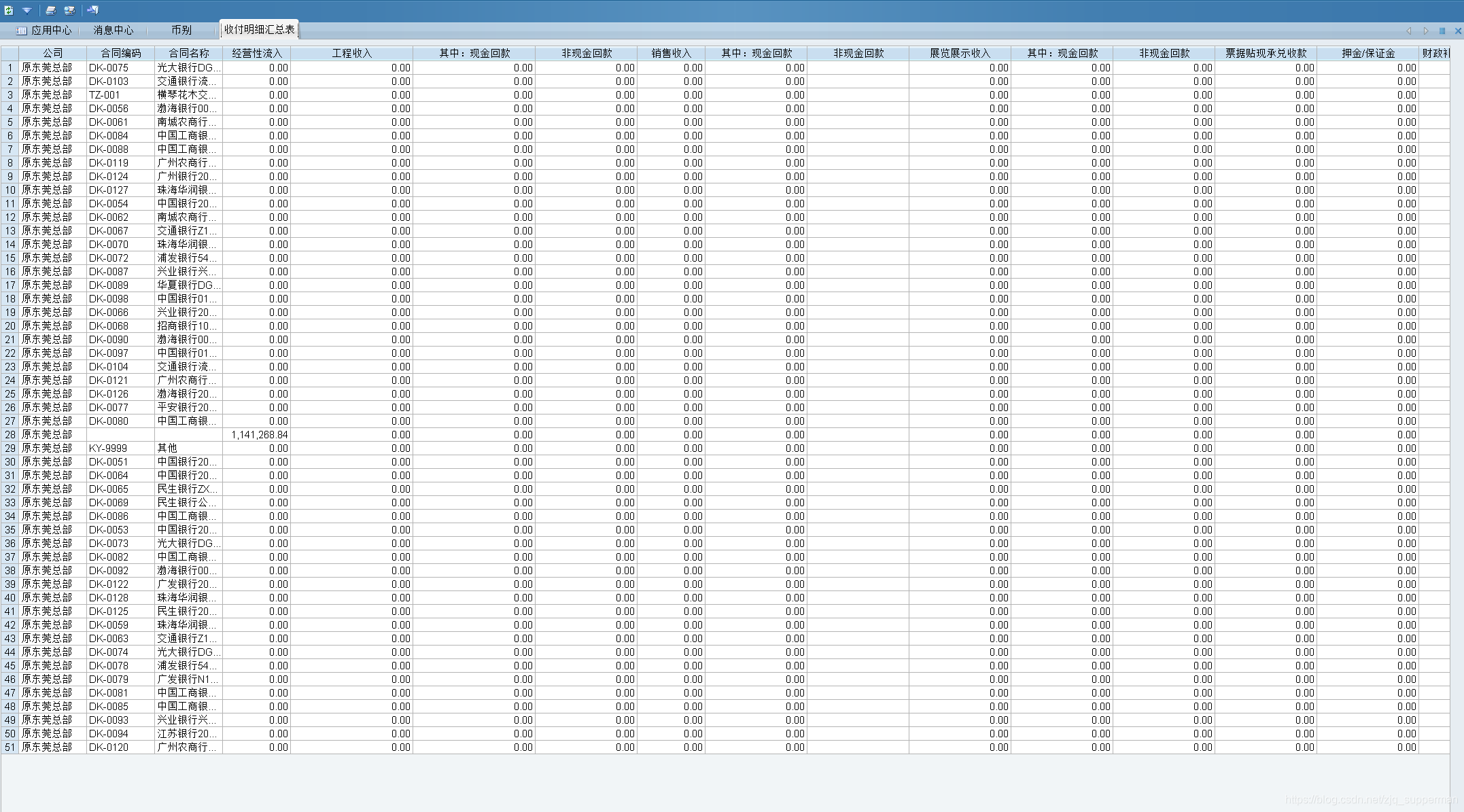Switch to the 币别 tab
This screenshot has height=812, width=1464.
[181, 30]
